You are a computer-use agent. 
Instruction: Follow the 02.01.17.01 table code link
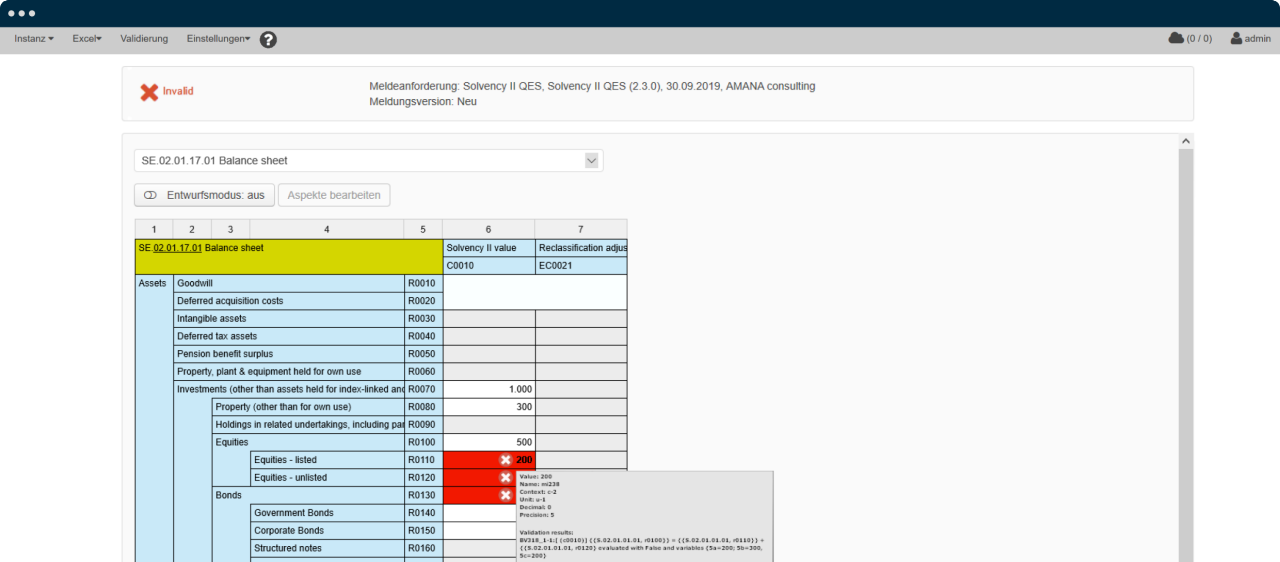click(x=177, y=248)
